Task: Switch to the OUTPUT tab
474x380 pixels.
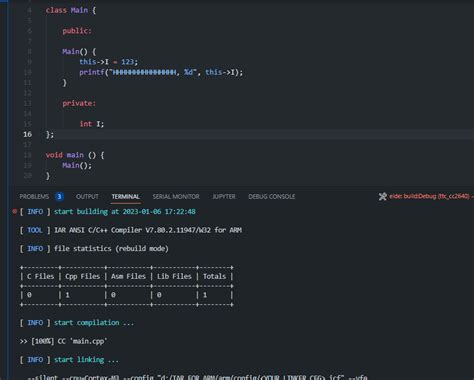Action: tap(87, 197)
